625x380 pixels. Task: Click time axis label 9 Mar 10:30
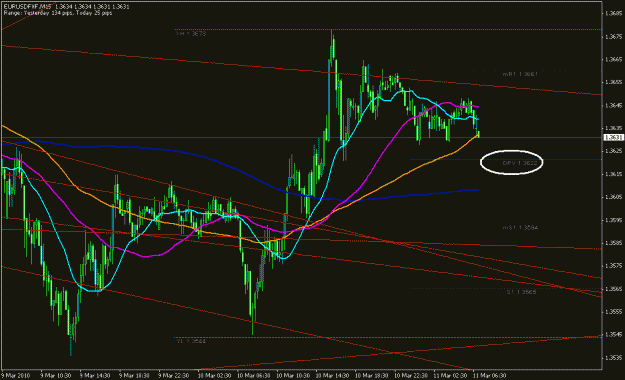pos(56,376)
